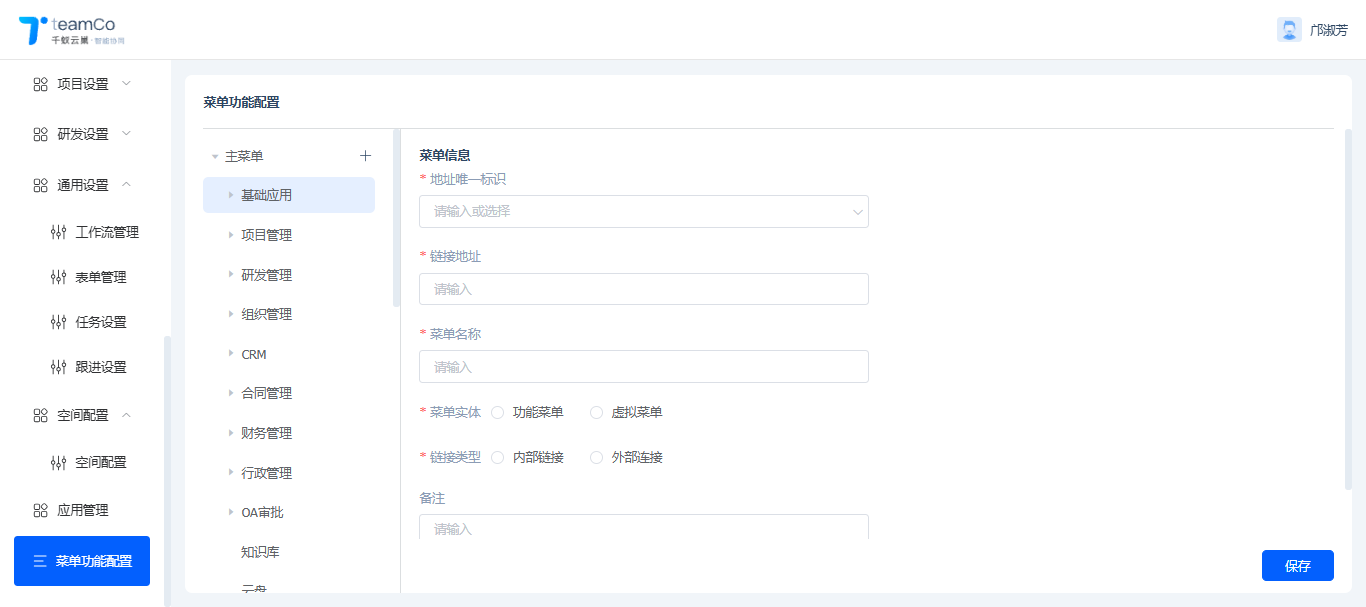Click the 项目设置 grid icon
Image resolution: width=1366 pixels, height=607 pixels.
(x=40, y=84)
